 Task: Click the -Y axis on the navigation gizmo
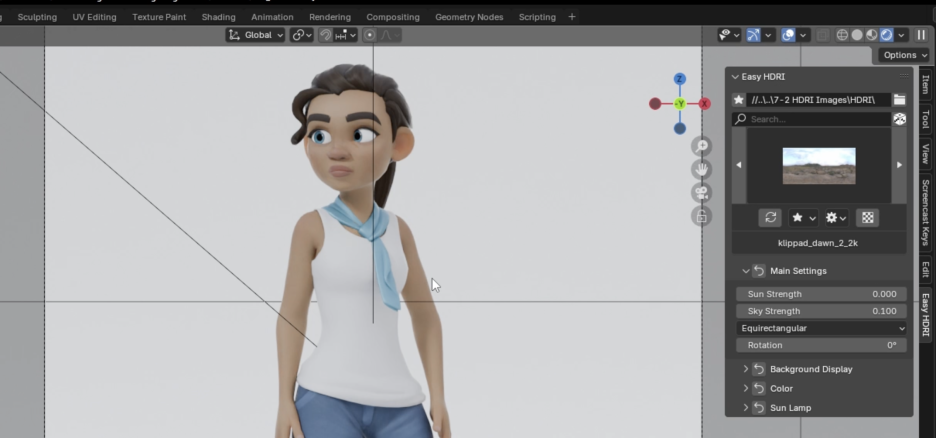click(x=680, y=104)
